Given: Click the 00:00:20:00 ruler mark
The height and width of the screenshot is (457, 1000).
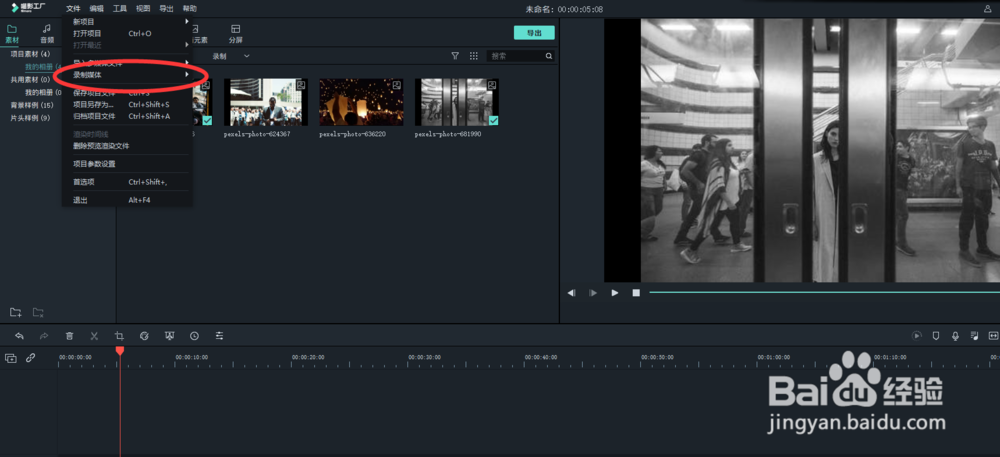Looking at the screenshot, I should (308, 358).
